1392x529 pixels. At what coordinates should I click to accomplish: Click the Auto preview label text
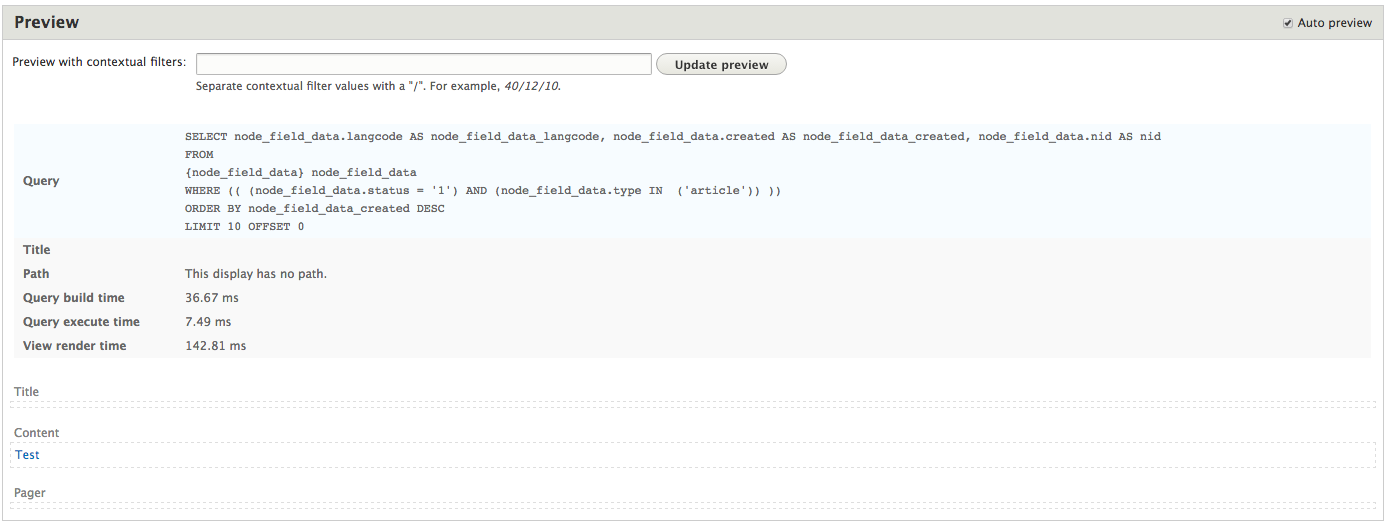[x=1334, y=23]
